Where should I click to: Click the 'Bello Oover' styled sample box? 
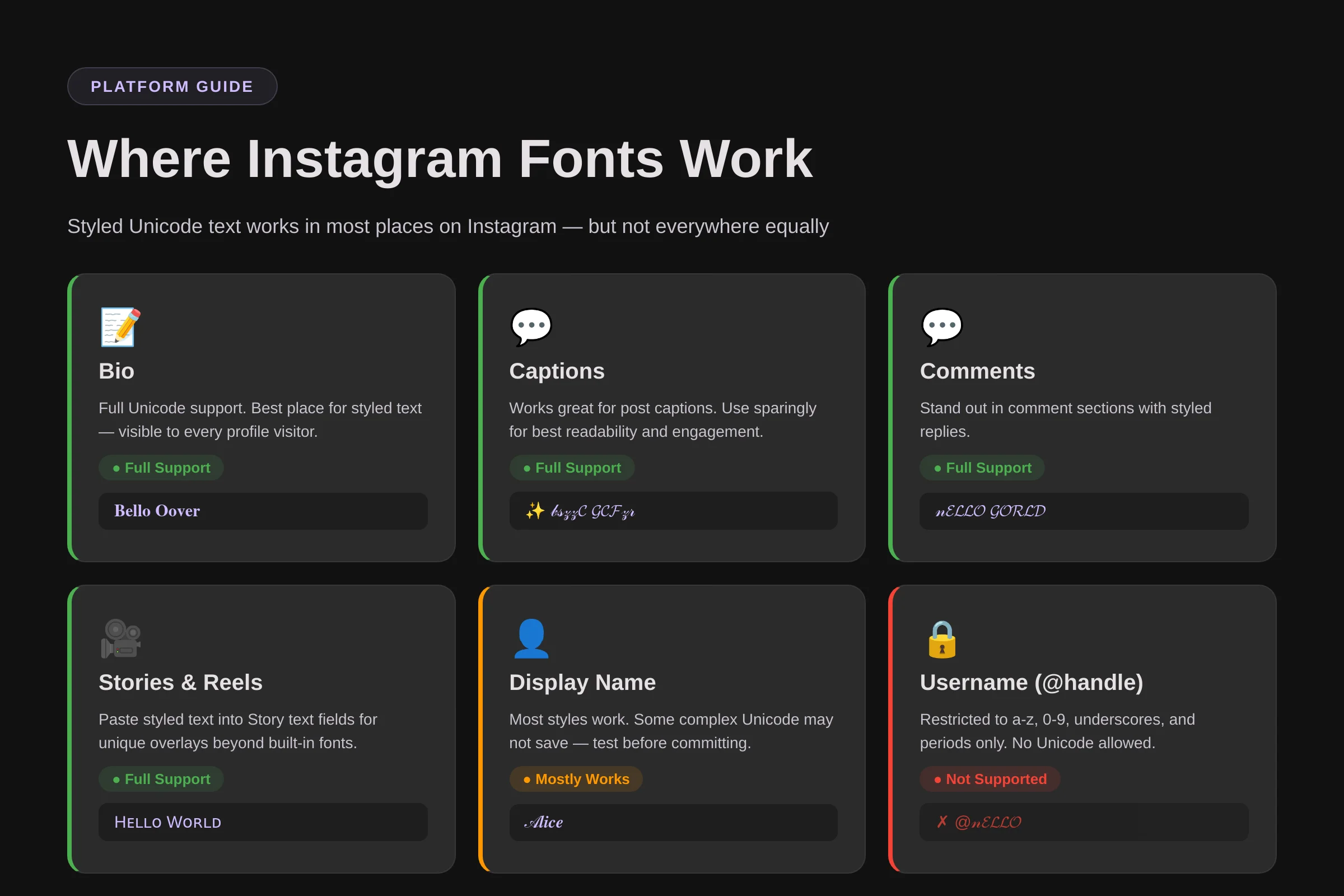pos(263,511)
